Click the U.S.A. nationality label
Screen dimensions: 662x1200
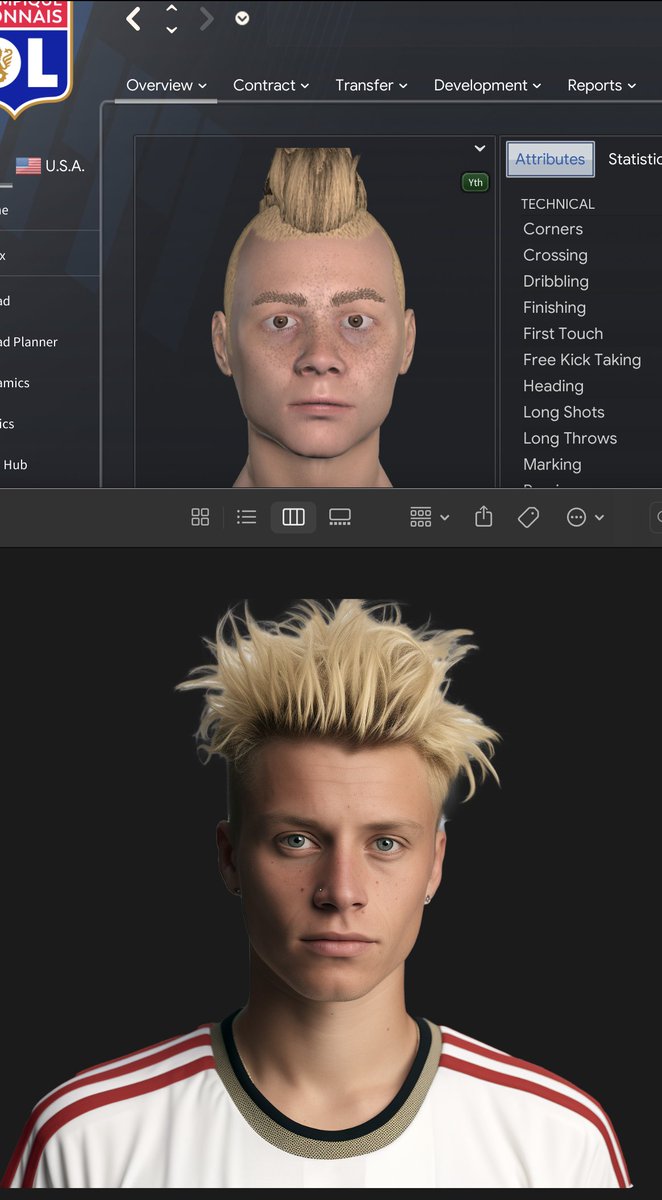pyautogui.click(x=65, y=166)
